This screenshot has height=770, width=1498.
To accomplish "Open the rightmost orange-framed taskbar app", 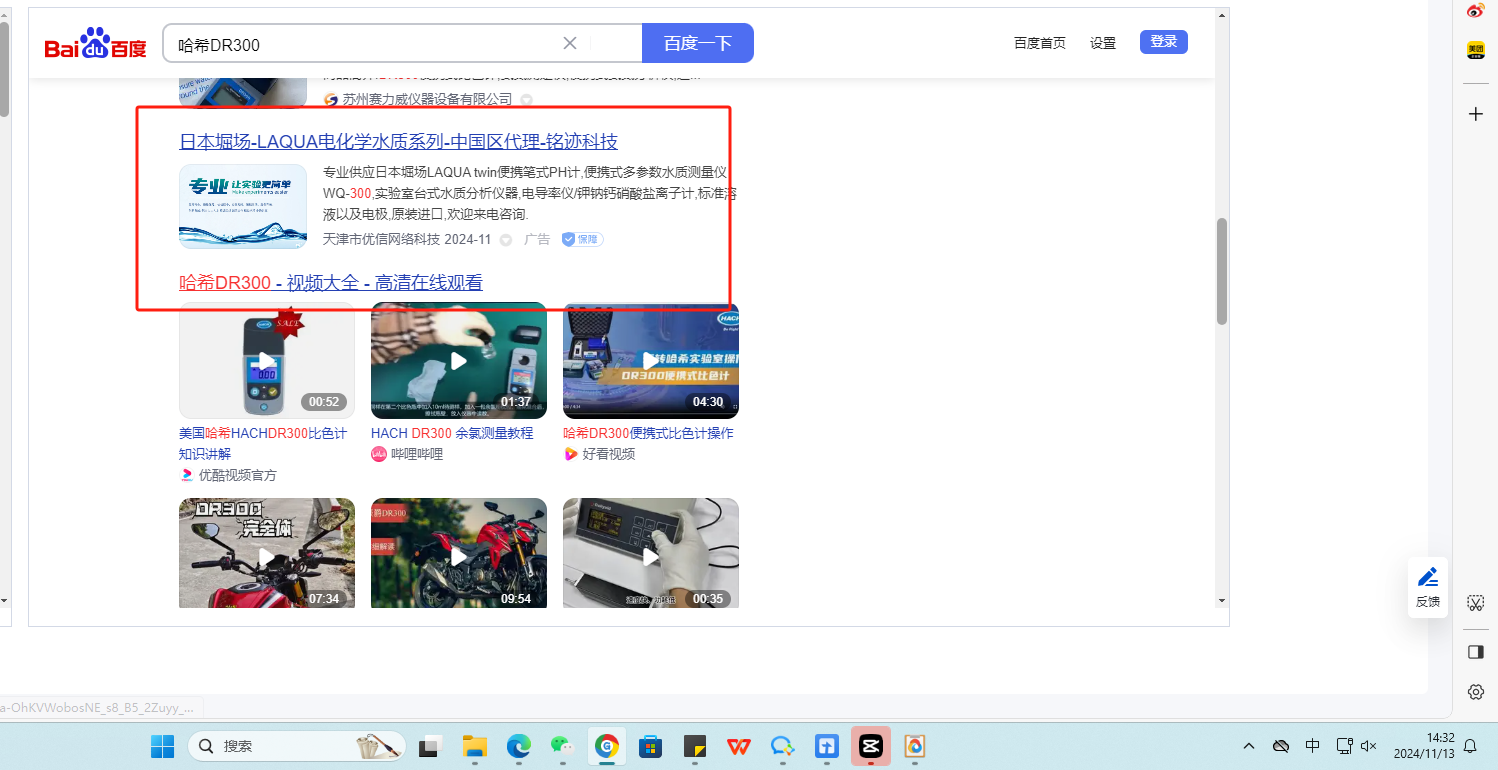I will pyautogui.click(x=914, y=746).
